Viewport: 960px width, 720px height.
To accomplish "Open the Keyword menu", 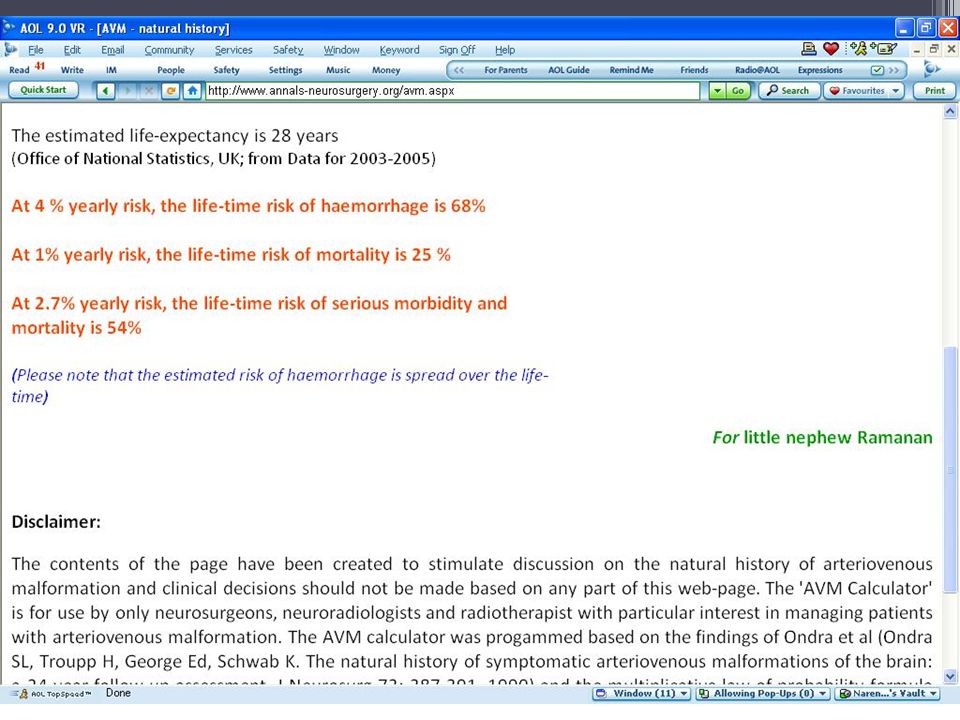I will [399, 50].
